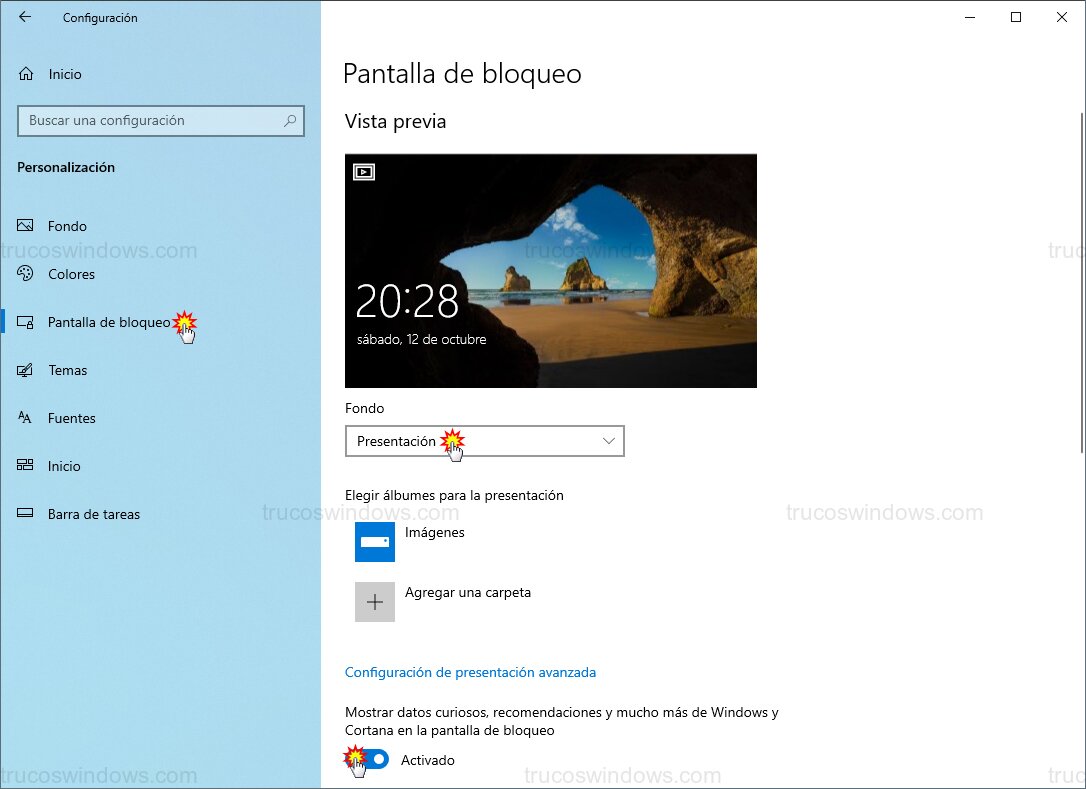Go to the sidebar Inicio start-menu settings

(x=64, y=466)
